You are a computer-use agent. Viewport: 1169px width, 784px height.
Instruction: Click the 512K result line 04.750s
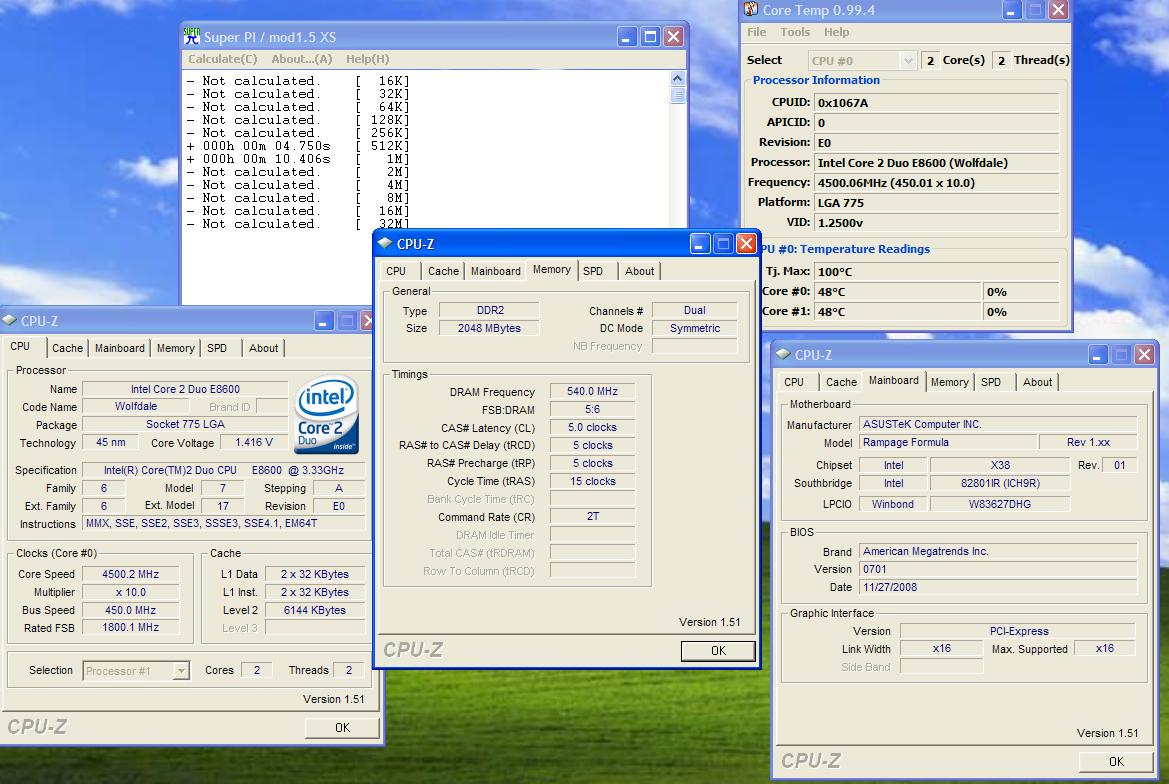[x=297, y=146]
